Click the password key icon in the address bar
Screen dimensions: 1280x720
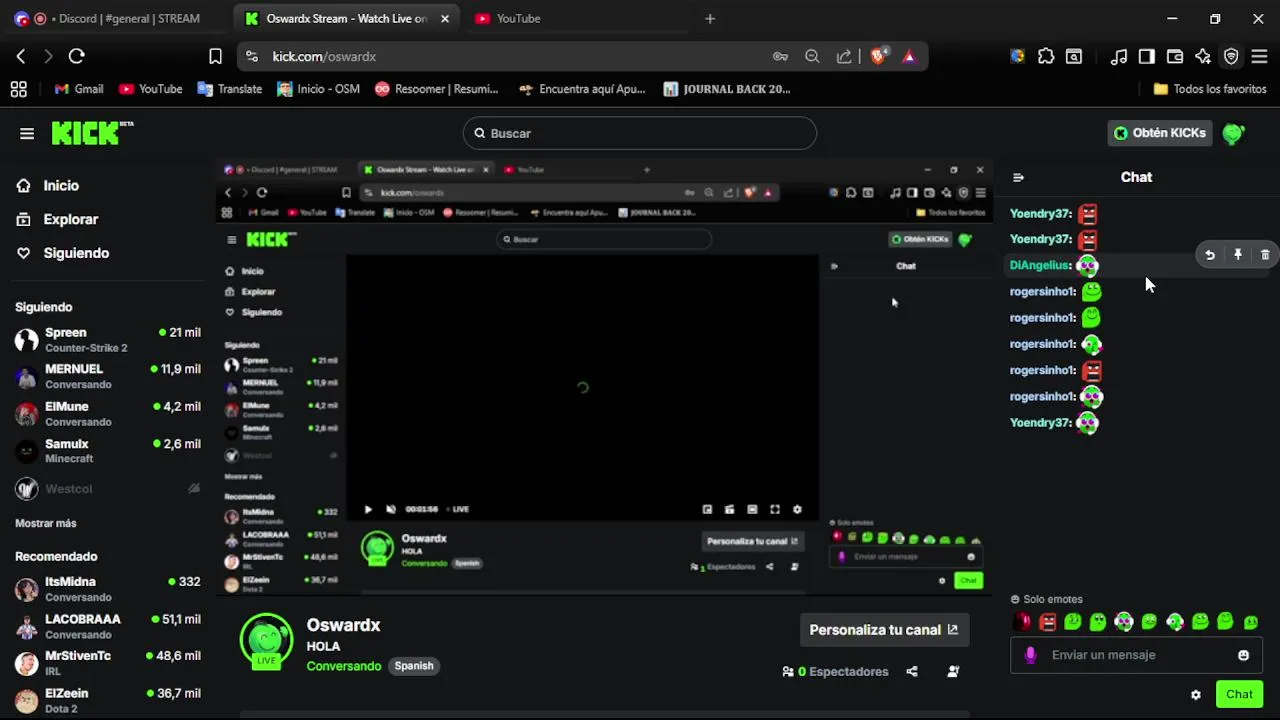pos(780,57)
